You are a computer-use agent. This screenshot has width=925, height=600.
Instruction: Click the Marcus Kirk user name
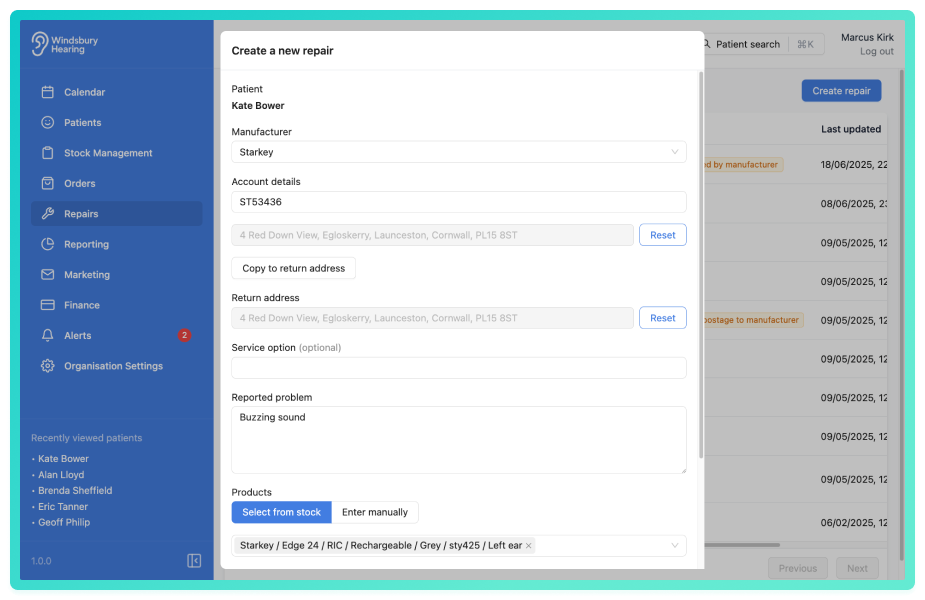pos(867,37)
